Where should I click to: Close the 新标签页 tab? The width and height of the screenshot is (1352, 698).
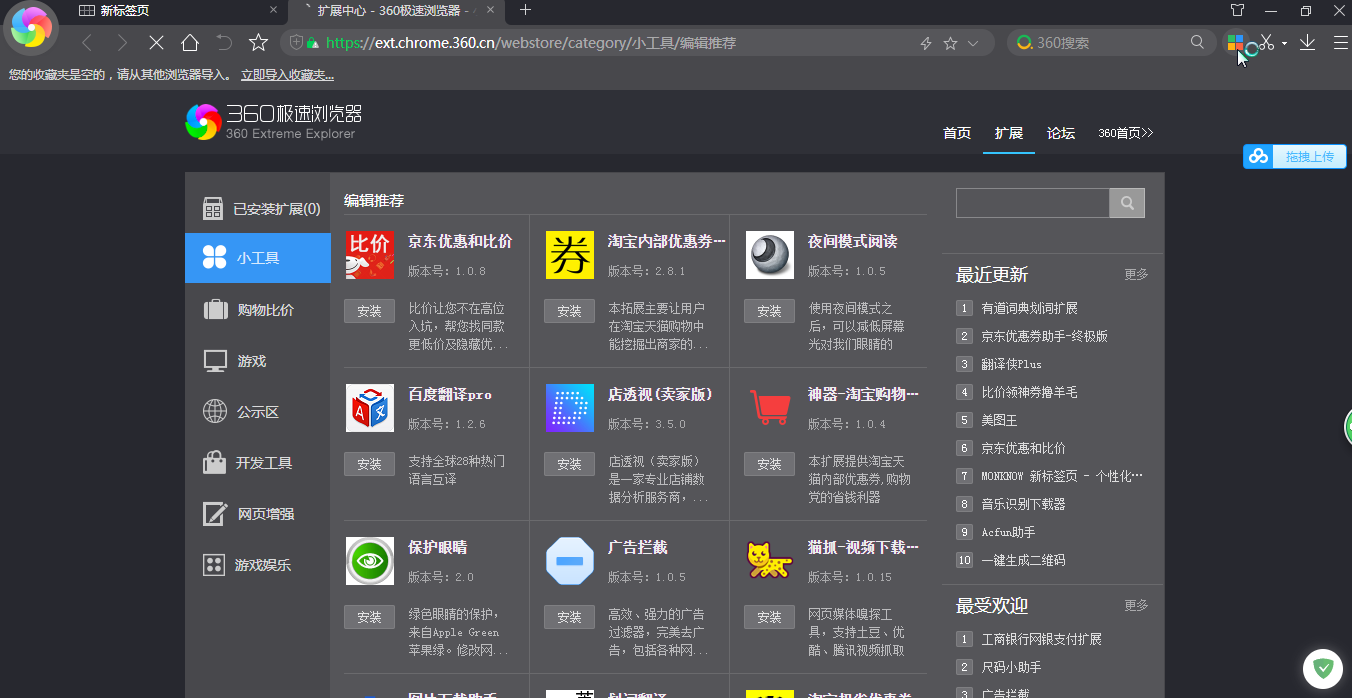tap(274, 10)
